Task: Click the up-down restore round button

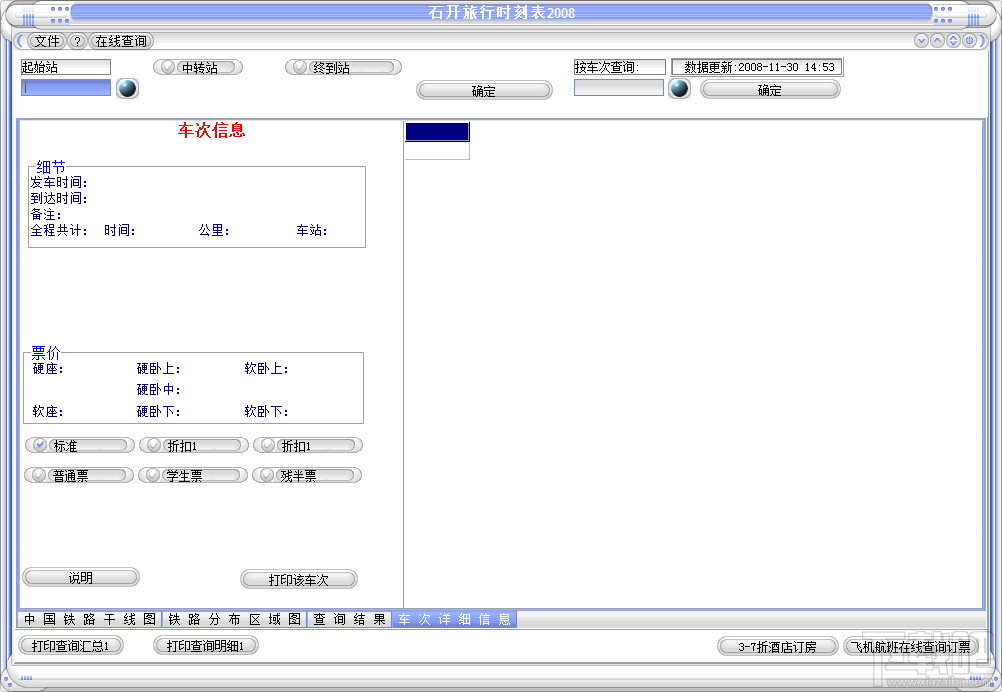Action: (x=953, y=41)
